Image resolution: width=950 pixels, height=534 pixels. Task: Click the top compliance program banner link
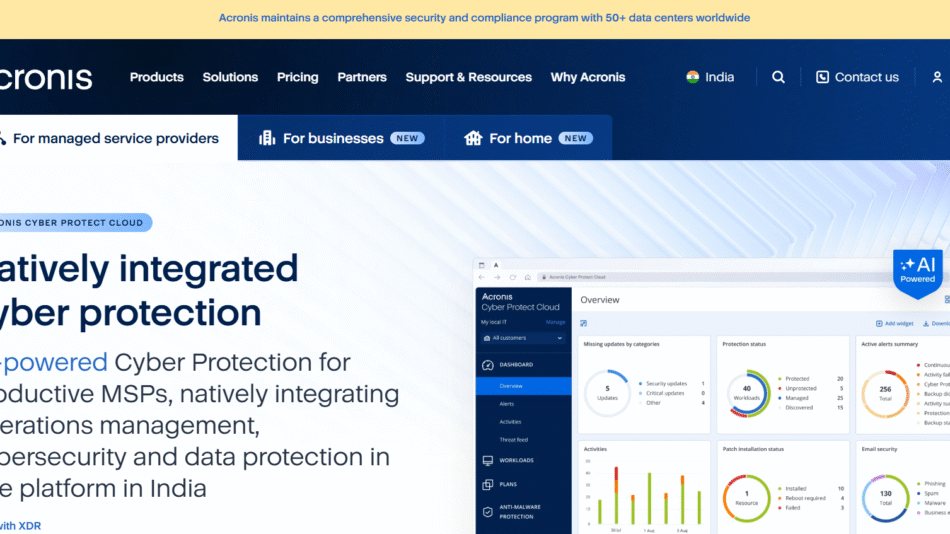(484, 18)
